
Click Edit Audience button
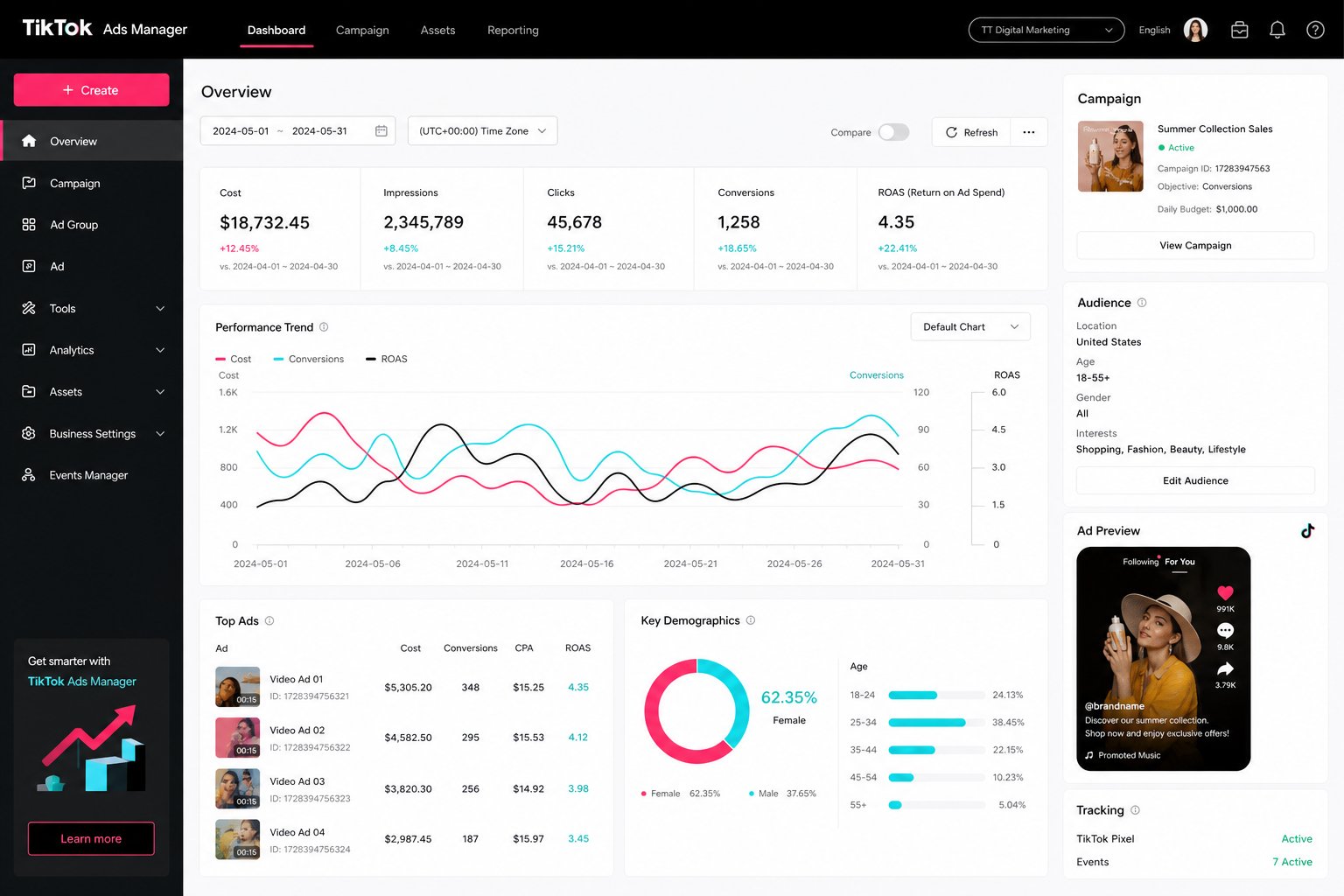pyautogui.click(x=1195, y=480)
